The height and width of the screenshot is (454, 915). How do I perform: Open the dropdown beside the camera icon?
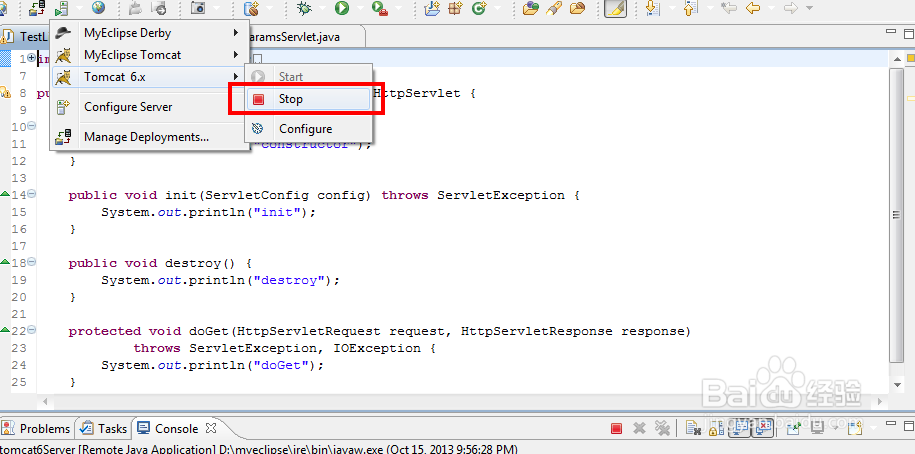tap(216, 8)
